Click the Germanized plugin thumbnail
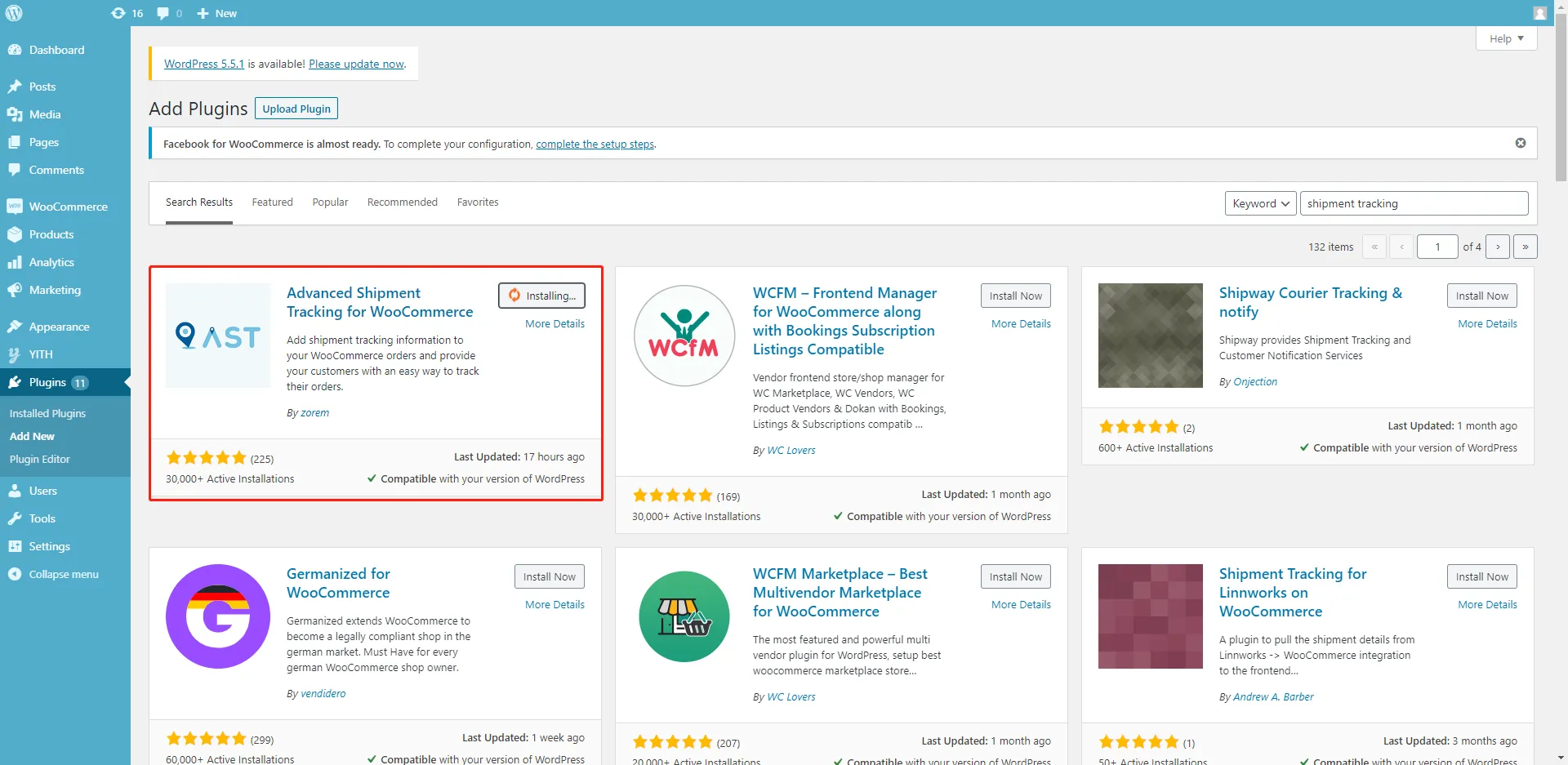Screen dimensions: 1568x765 pos(218,616)
